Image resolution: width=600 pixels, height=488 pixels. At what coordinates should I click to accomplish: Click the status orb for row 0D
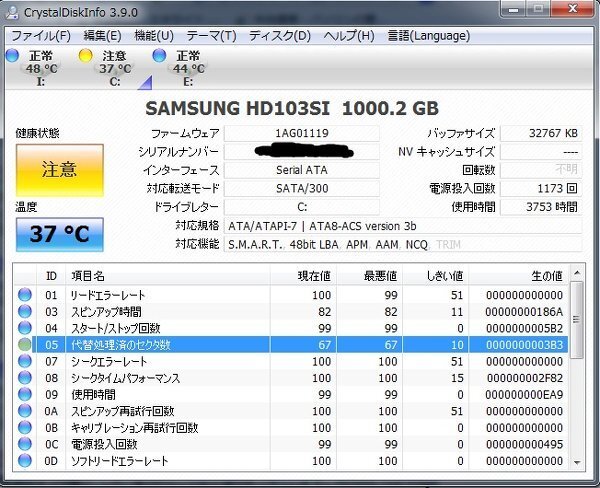25,460
